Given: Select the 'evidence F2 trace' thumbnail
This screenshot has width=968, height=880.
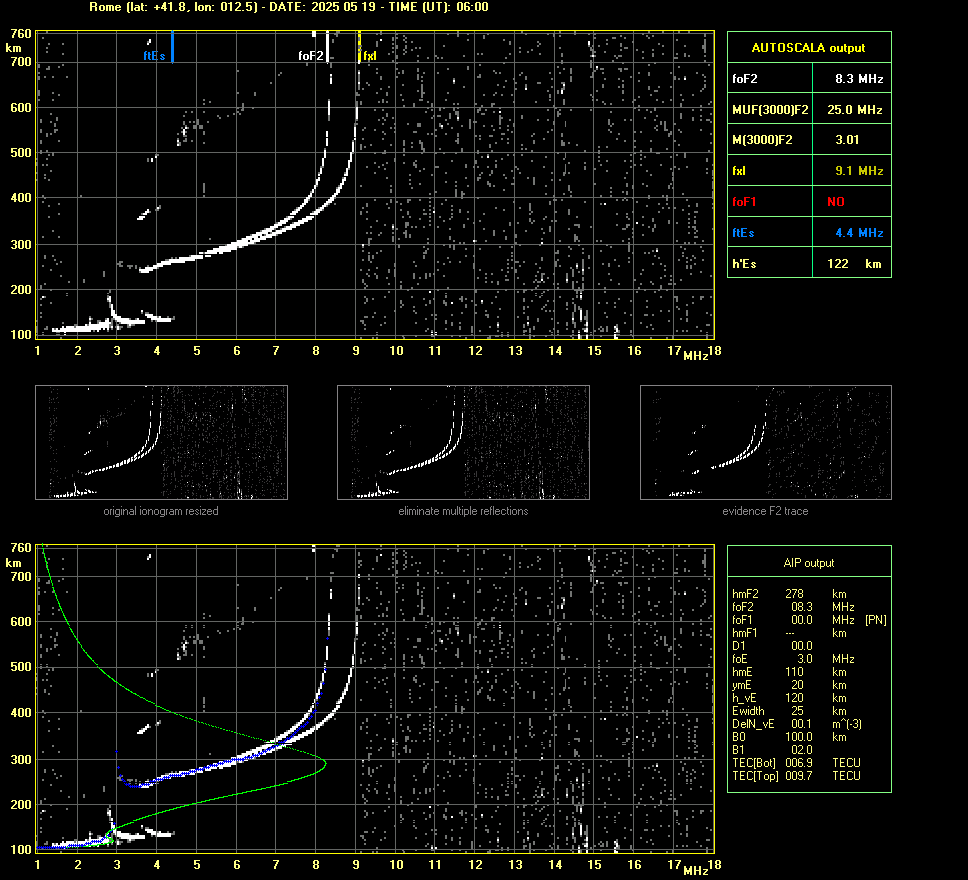Looking at the screenshot, I should pos(766,442).
